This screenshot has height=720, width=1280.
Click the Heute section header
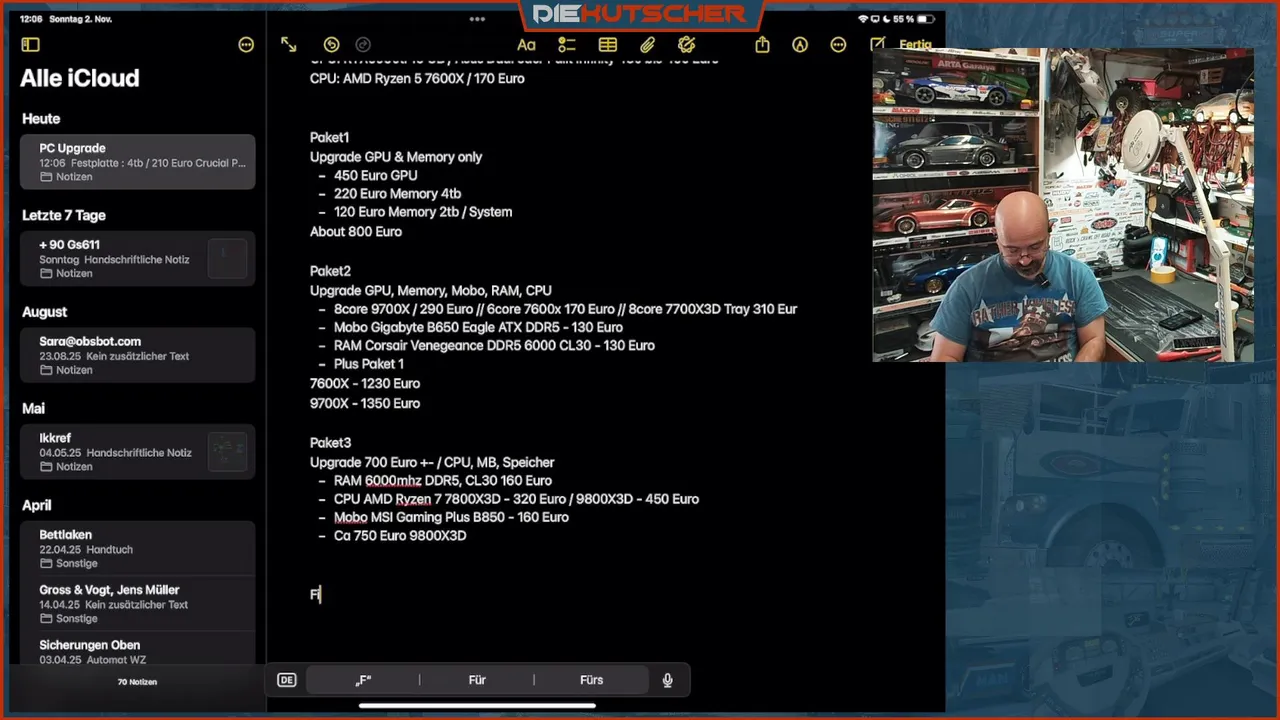coord(41,119)
